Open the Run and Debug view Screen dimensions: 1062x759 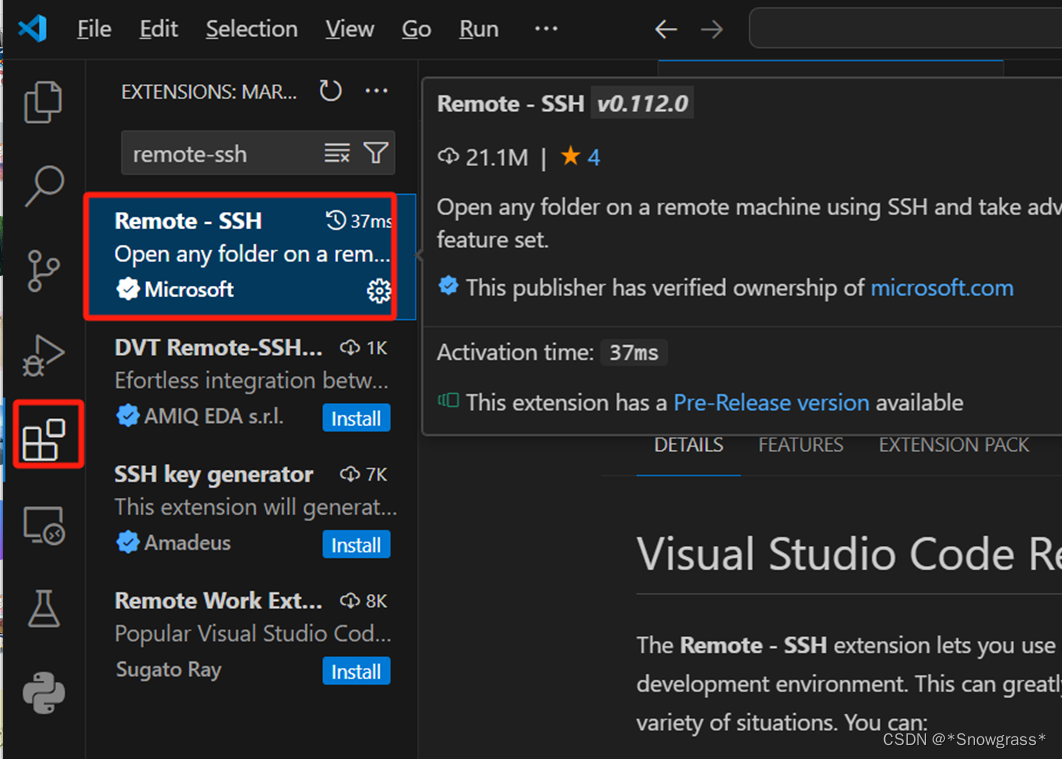44,355
